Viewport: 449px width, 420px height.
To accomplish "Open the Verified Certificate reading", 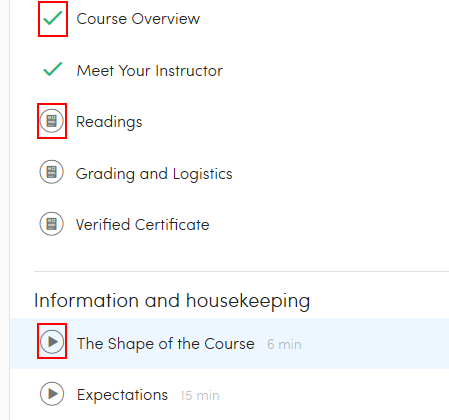I will click(x=143, y=225).
